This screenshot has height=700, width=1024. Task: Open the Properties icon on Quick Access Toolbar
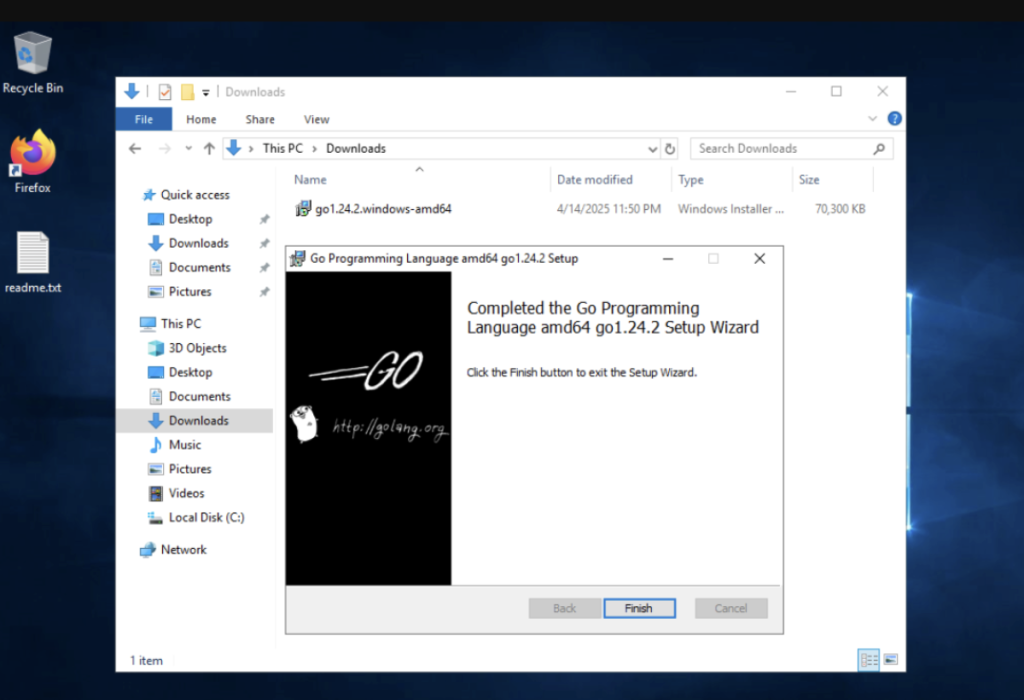(164, 91)
